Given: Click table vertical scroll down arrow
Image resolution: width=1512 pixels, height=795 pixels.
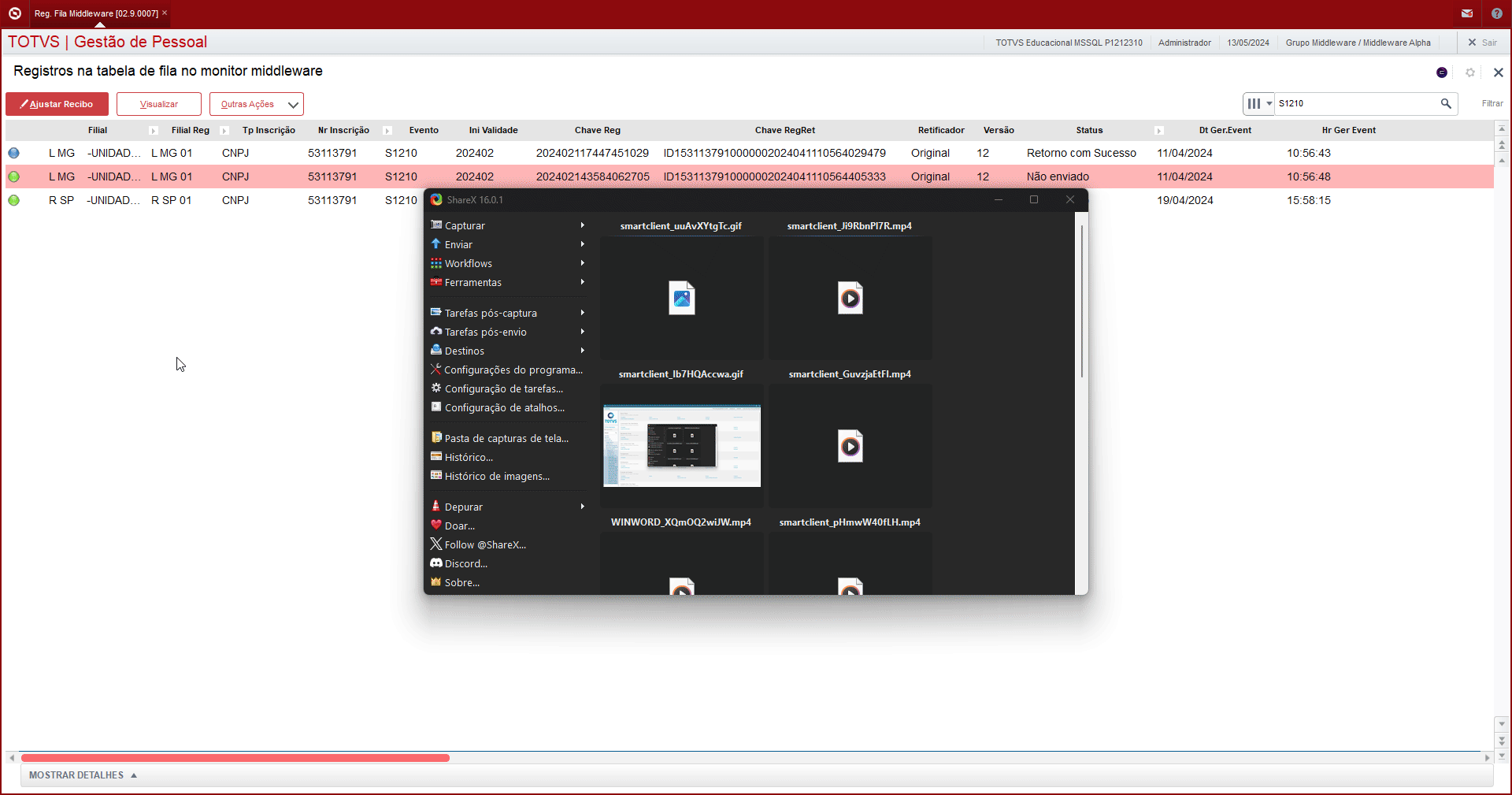Looking at the screenshot, I should (x=1502, y=723).
